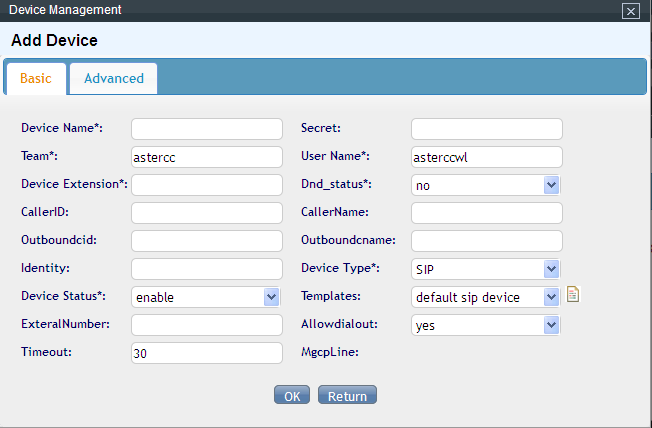Close the Device Management dialog
This screenshot has height=428, width=652.
tap(630, 11)
